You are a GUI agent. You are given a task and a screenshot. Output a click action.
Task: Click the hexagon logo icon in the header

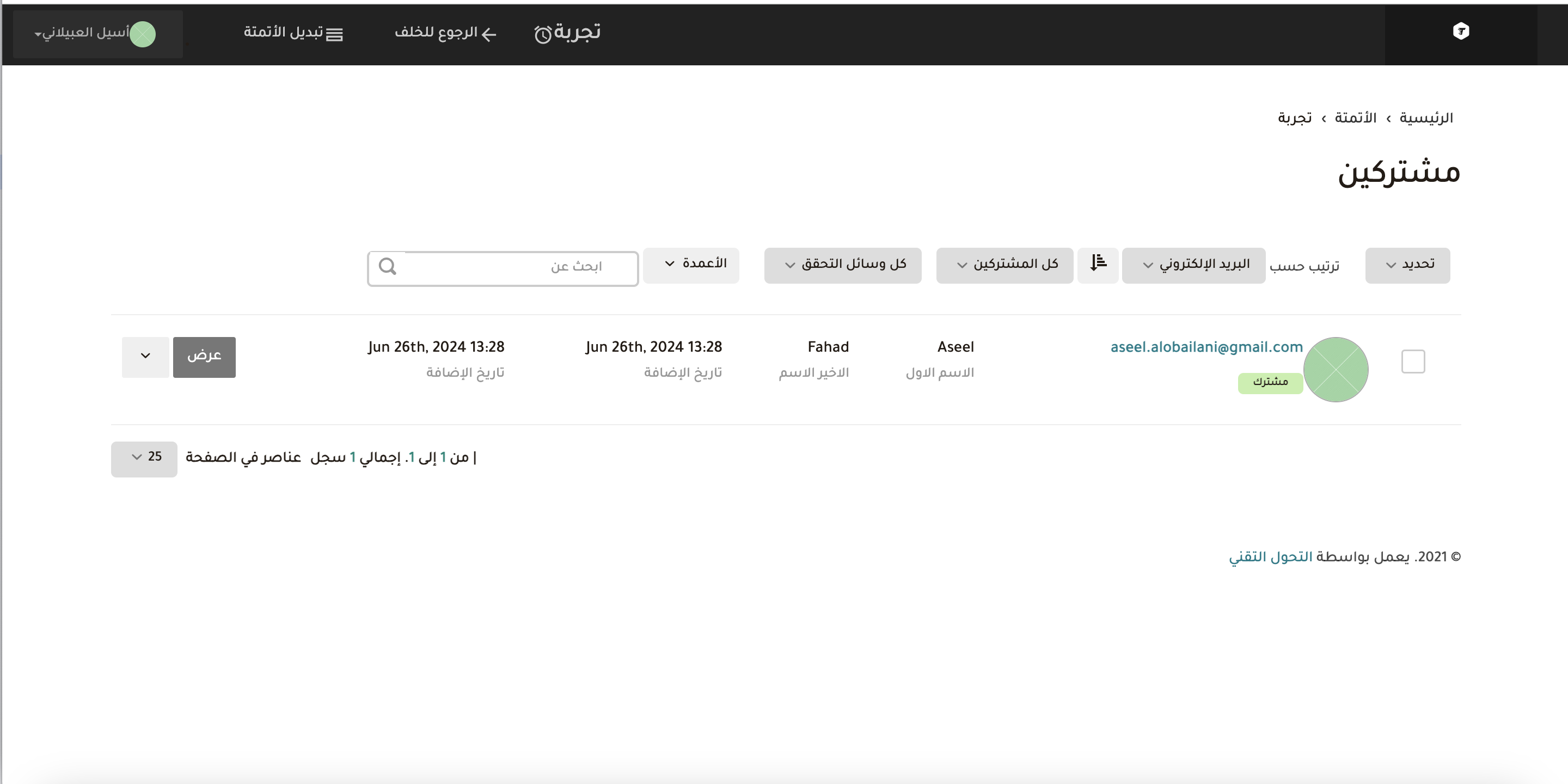pyautogui.click(x=1460, y=31)
